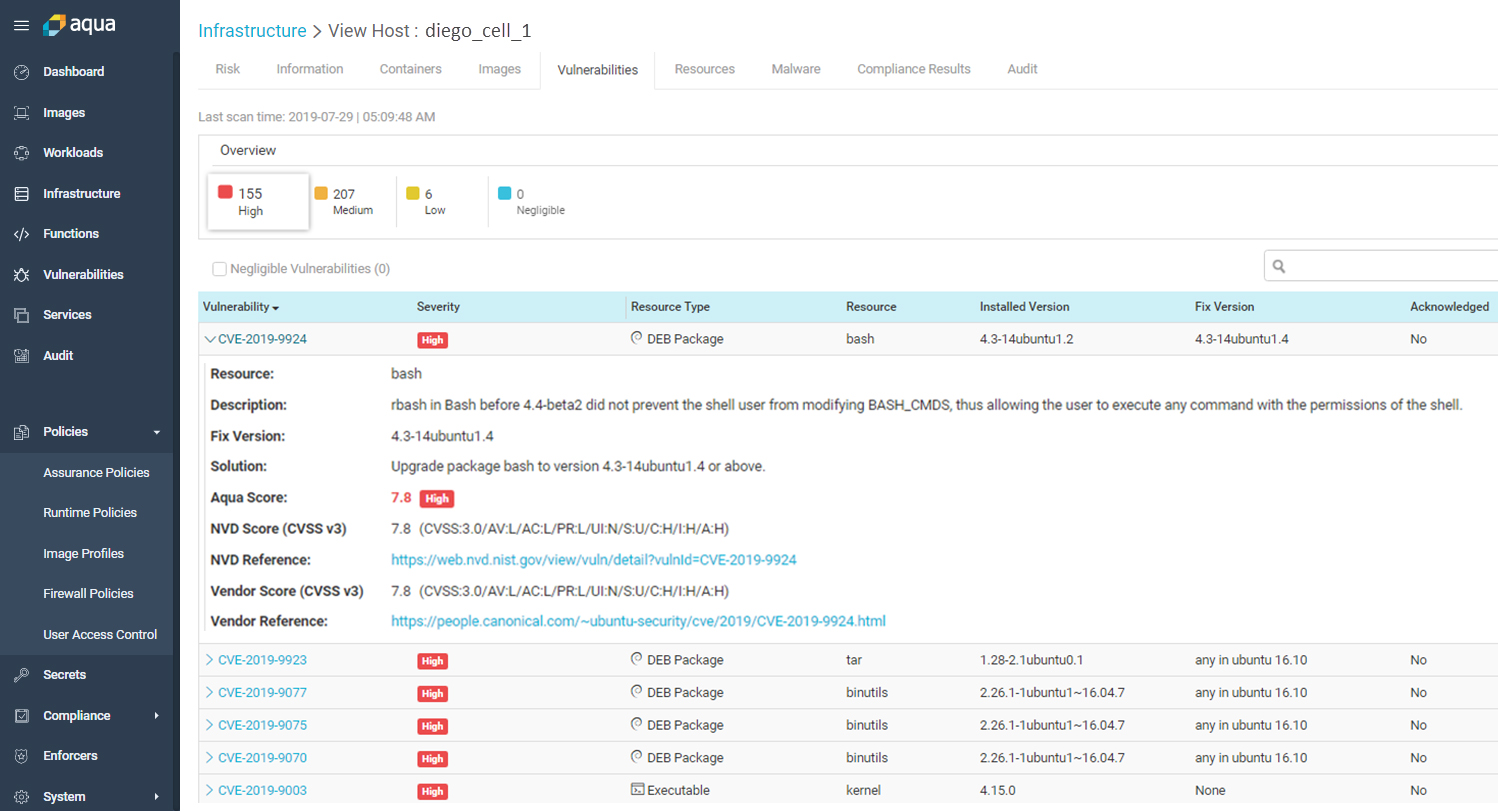Viewport: 1498px width, 811px height.
Task: Click the Enforcers shield icon
Action: click(21, 756)
